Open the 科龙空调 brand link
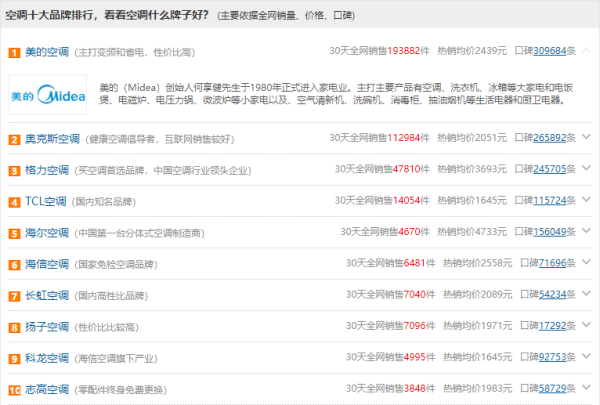This screenshot has height=405, width=600. pyautogui.click(x=47, y=358)
